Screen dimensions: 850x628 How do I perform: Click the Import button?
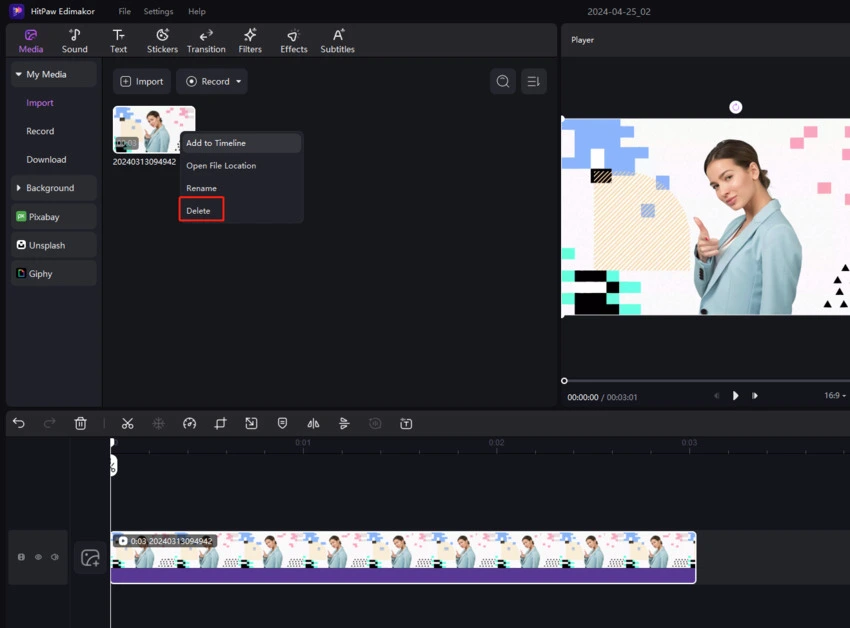tap(142, 82)
